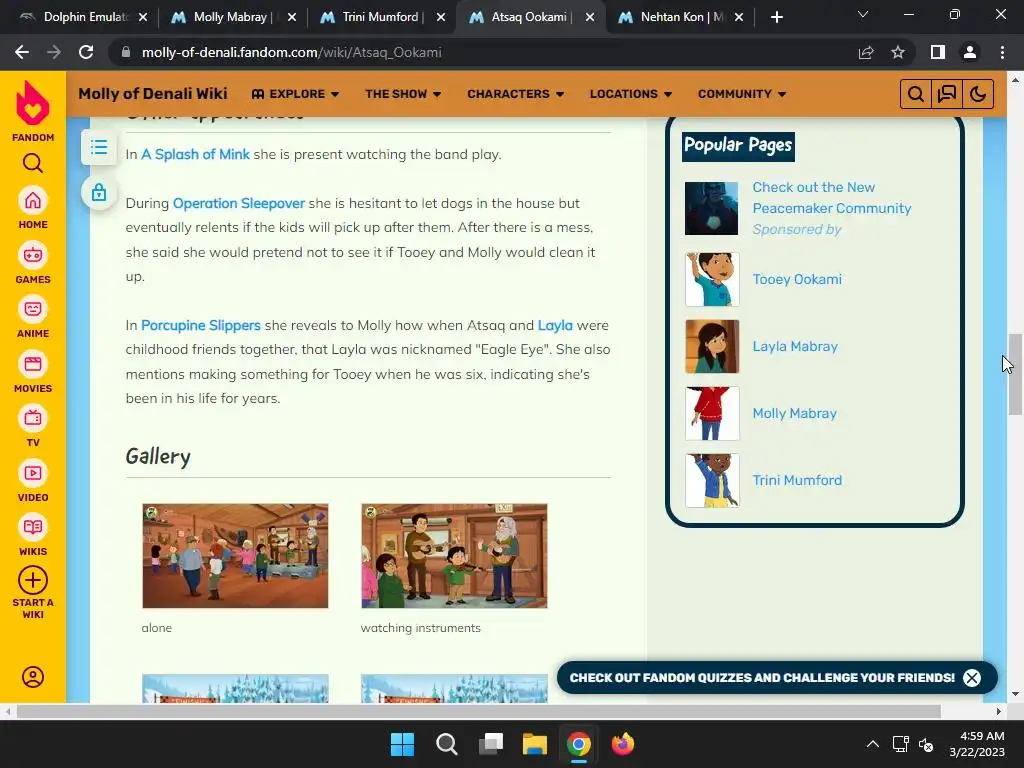The height and width of the screenshot is (768, 1024).
Task: Open 'watching instruments' gallery image
Action: [x=454, y=556]
